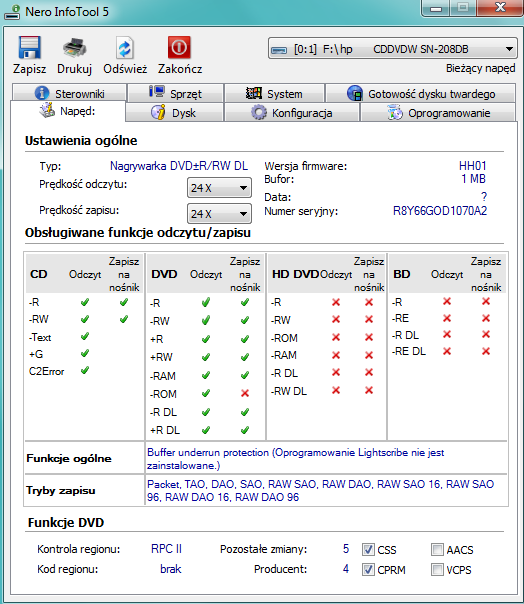Click the Gotowość dysku twardego globe icon
Screen dimensions: 524x604
355,93
